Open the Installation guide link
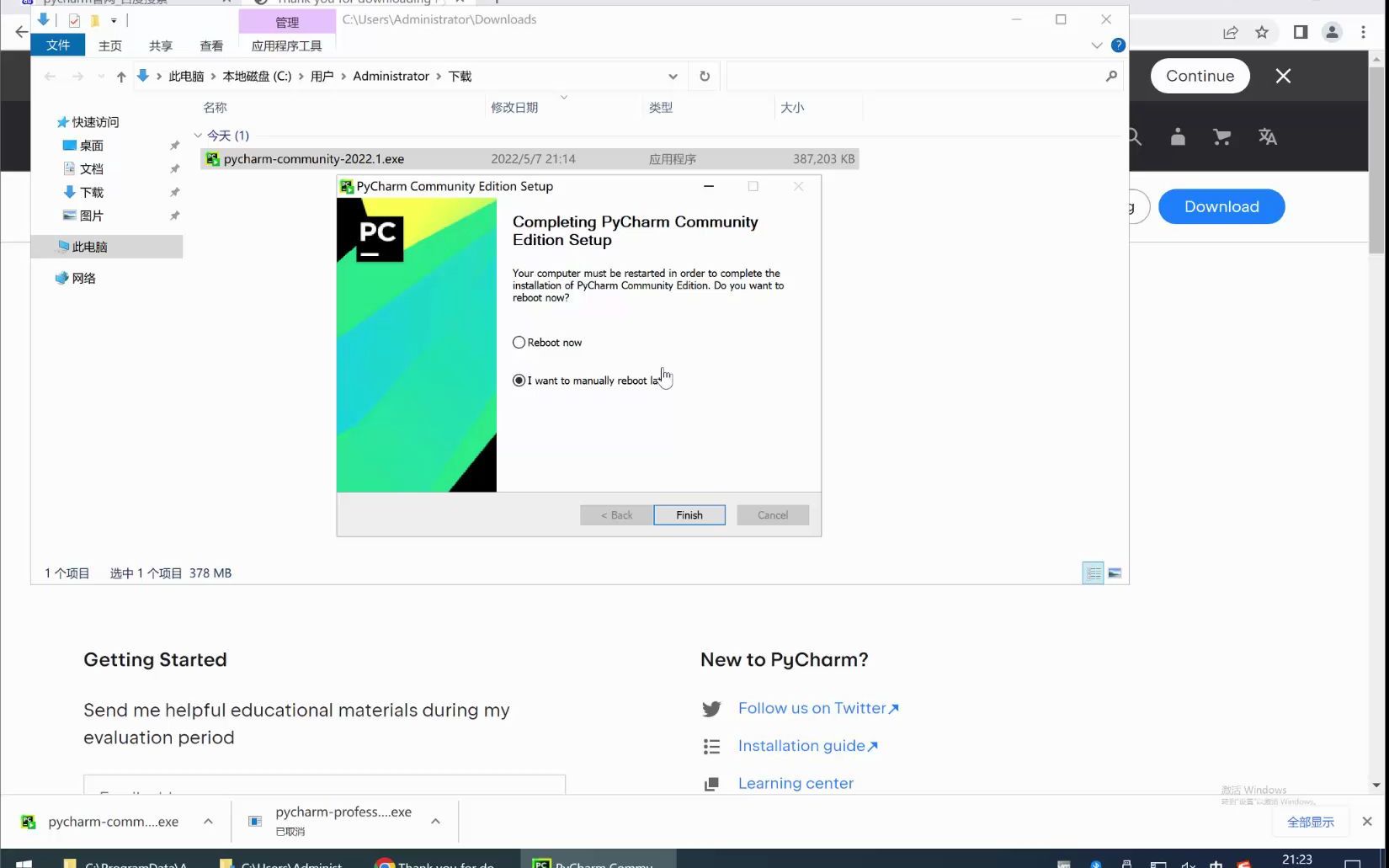This screenshot has width=1389, height=868. (x=807, y=746)
